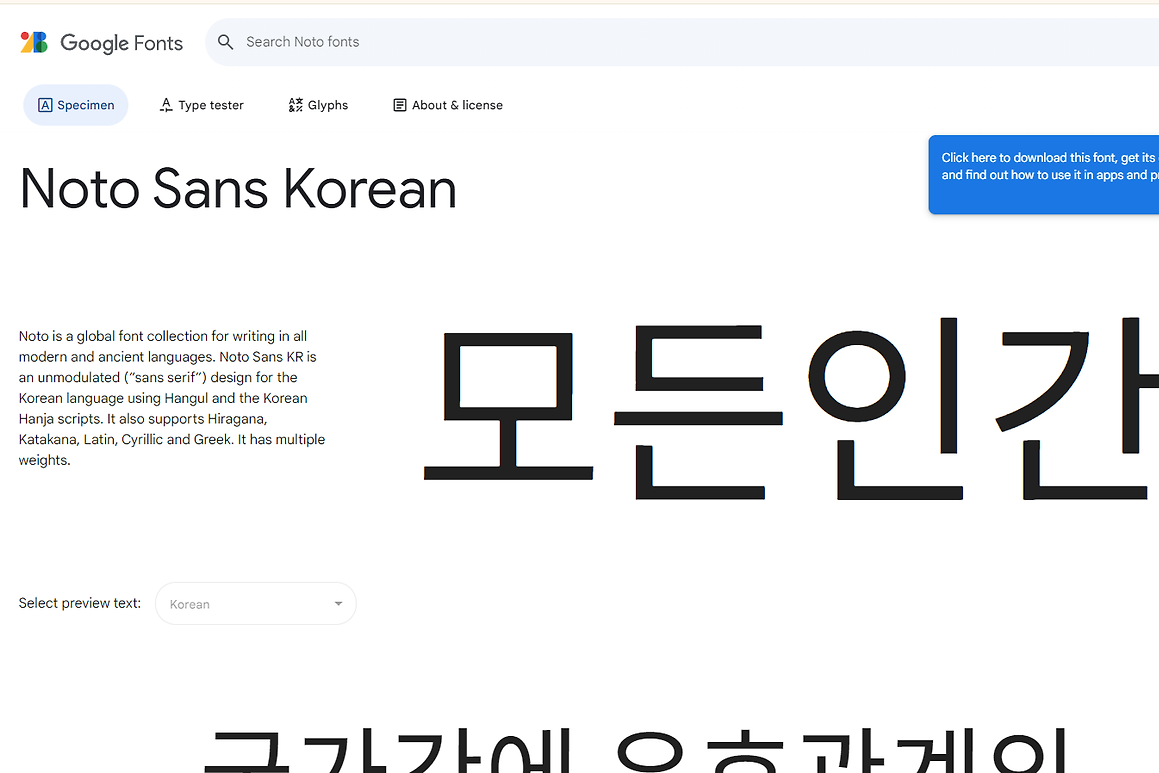
Task: Switch to the Glyphs tab
Action: click(318, 105)
